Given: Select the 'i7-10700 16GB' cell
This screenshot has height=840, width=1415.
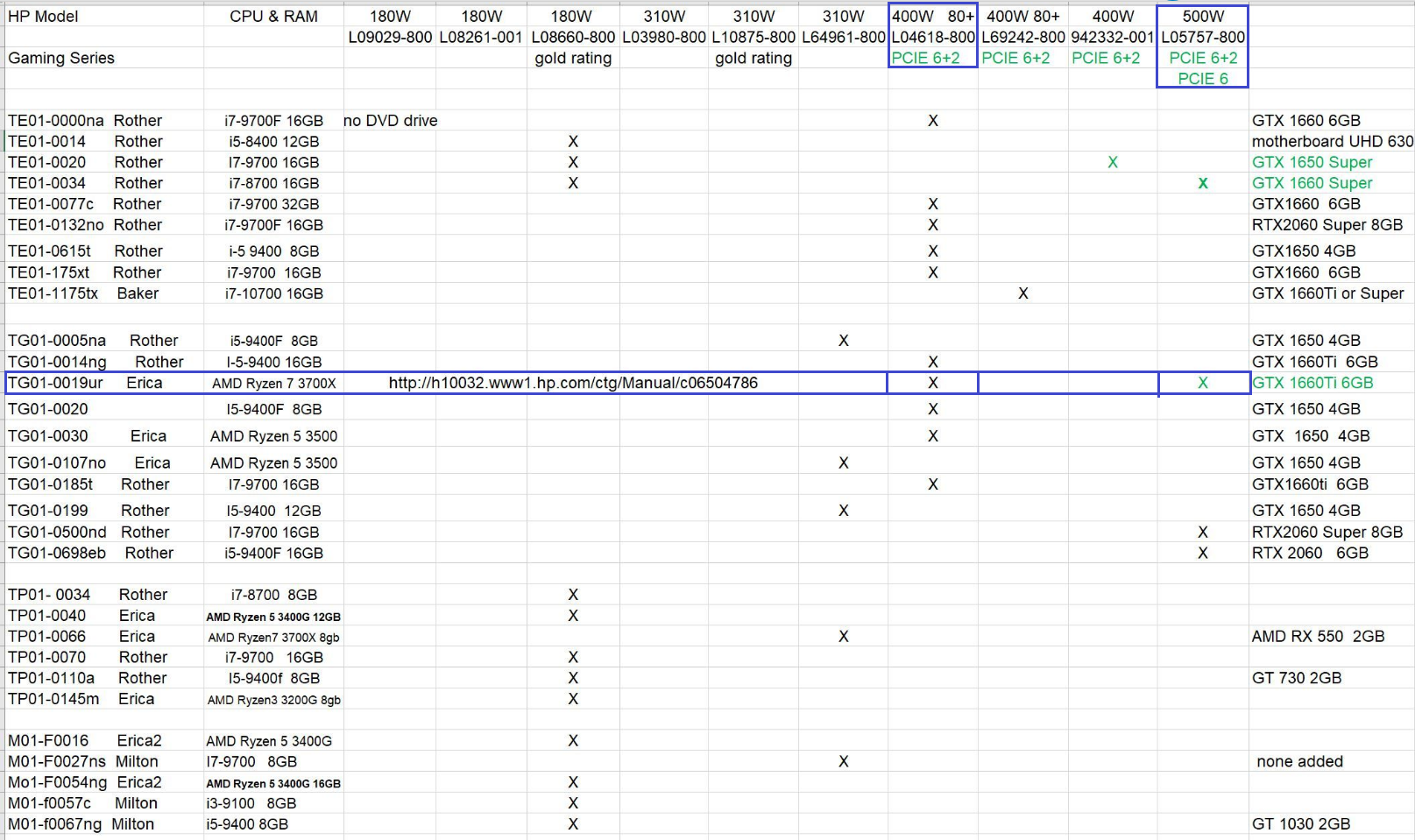Looking at the screenshot, I should tap(273, 293).
